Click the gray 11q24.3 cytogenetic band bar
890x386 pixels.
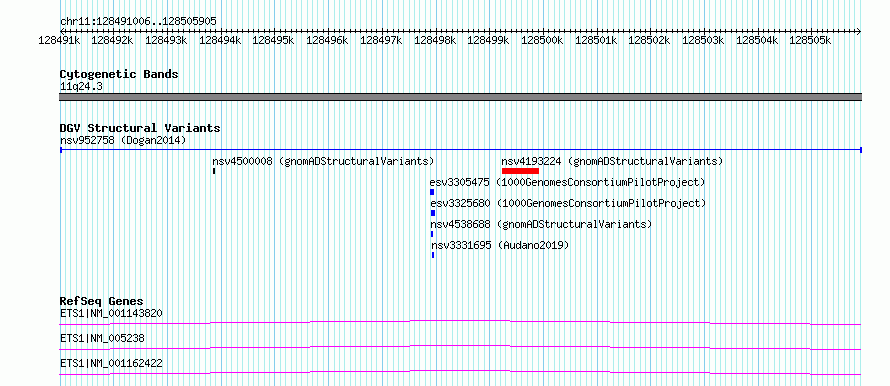pos(460,97)
